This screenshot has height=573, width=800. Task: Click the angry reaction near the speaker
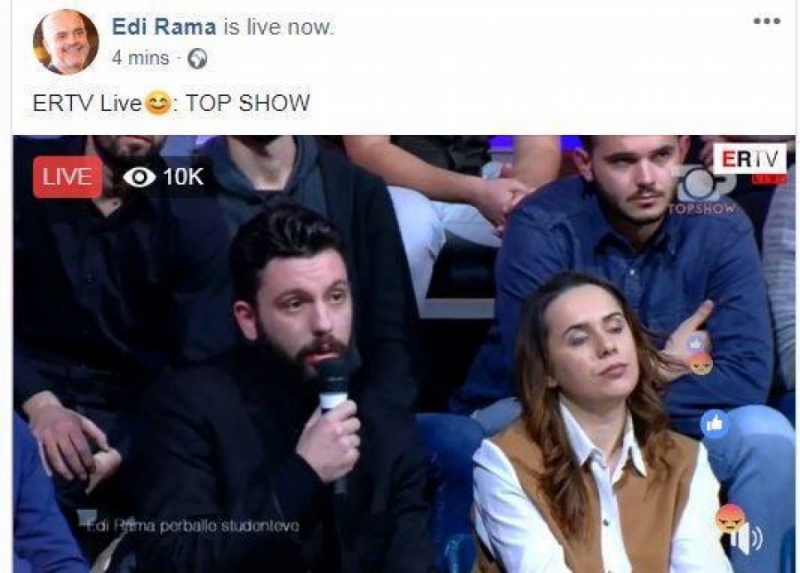(730, 518)
